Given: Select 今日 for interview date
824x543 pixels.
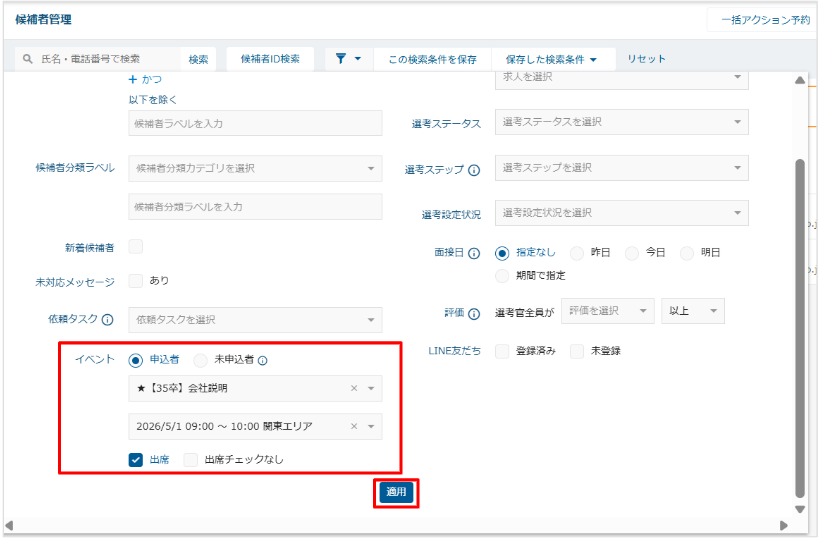Looking at the screenshot, I should tap(632, 254).
